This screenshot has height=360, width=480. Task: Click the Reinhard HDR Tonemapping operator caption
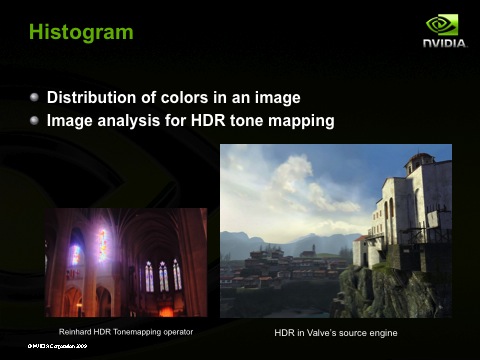(x=126, y=332)
